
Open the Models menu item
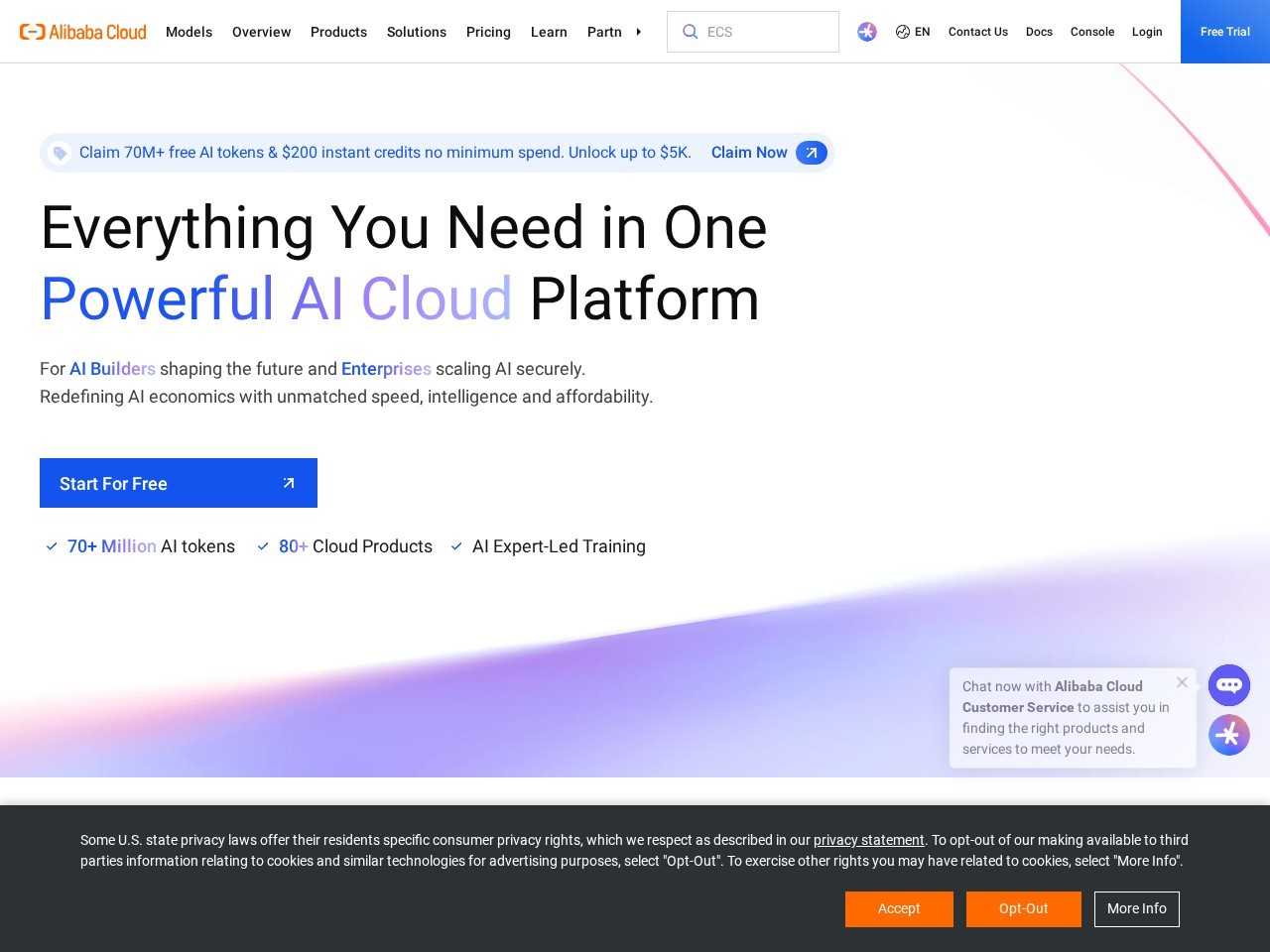pos(189,32)
